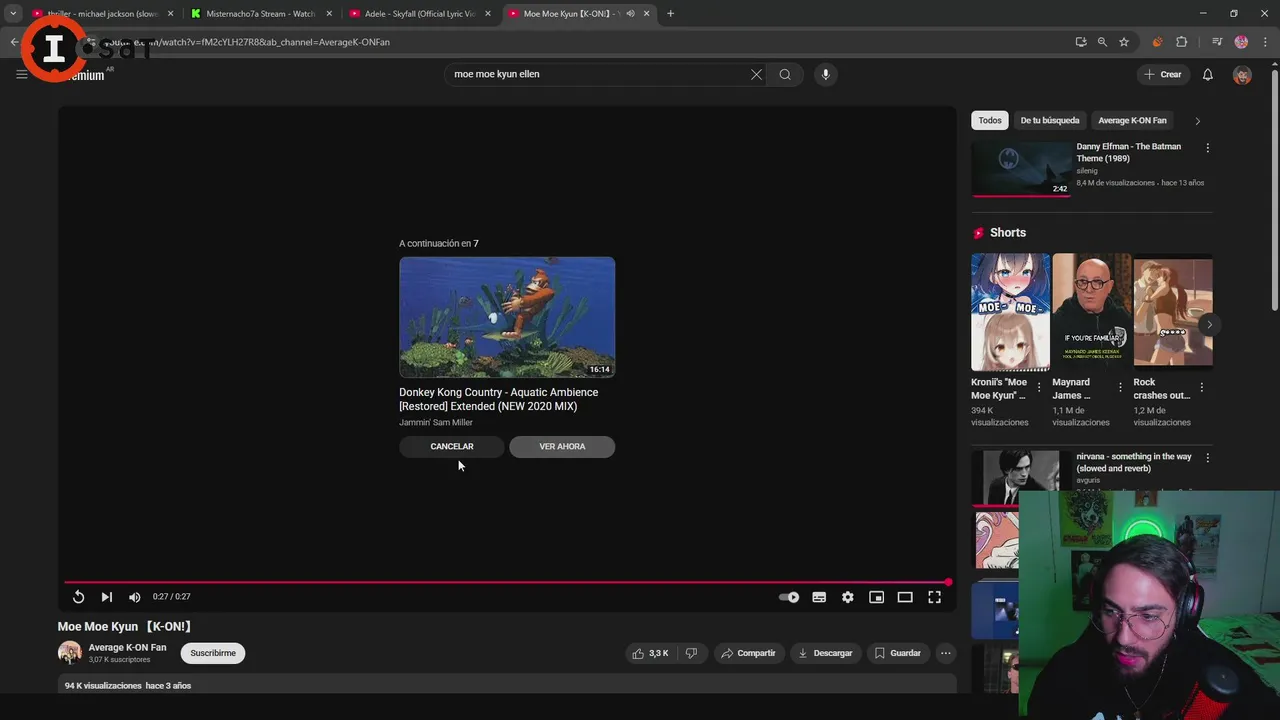Open the media control playlist icon
Image resolution: width=1280 pixels, height=720 pixels.
[x=1217, y=42]
